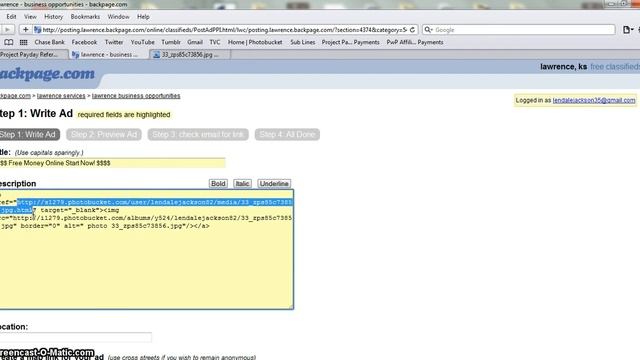
Task: Click the forward navigation arrow button
Action: click(7, 30)
